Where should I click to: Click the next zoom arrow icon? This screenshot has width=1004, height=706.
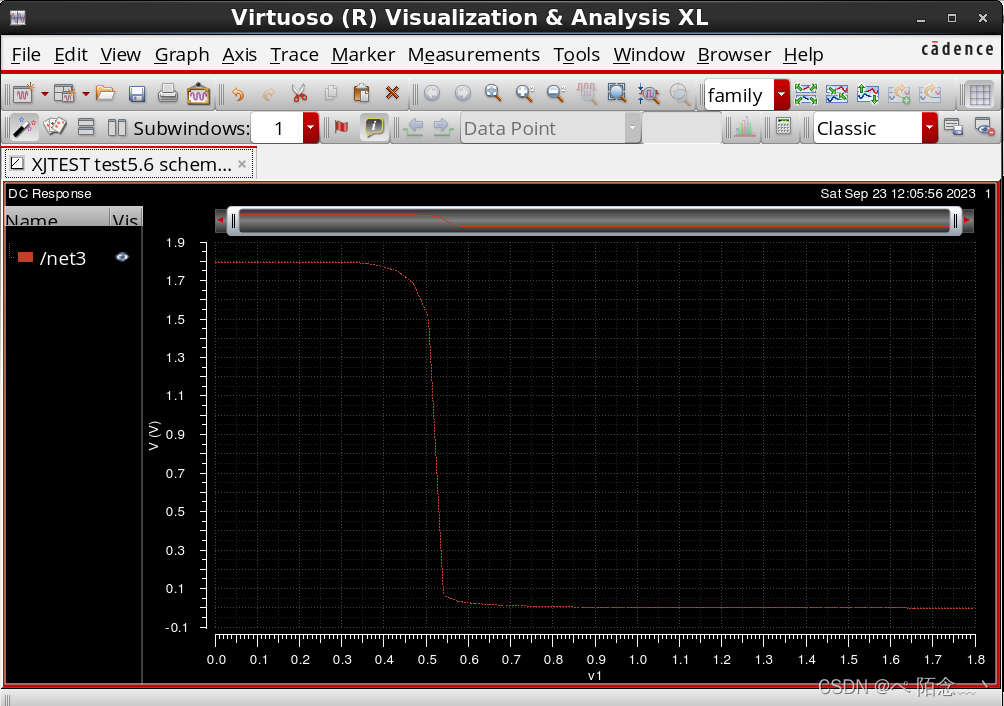[x=463, y=93]
